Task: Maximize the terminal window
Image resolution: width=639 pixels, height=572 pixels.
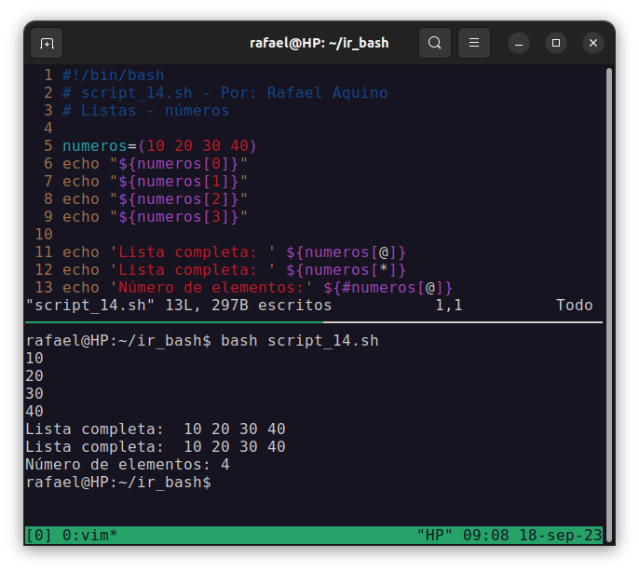Action: [x=556, y=43]
